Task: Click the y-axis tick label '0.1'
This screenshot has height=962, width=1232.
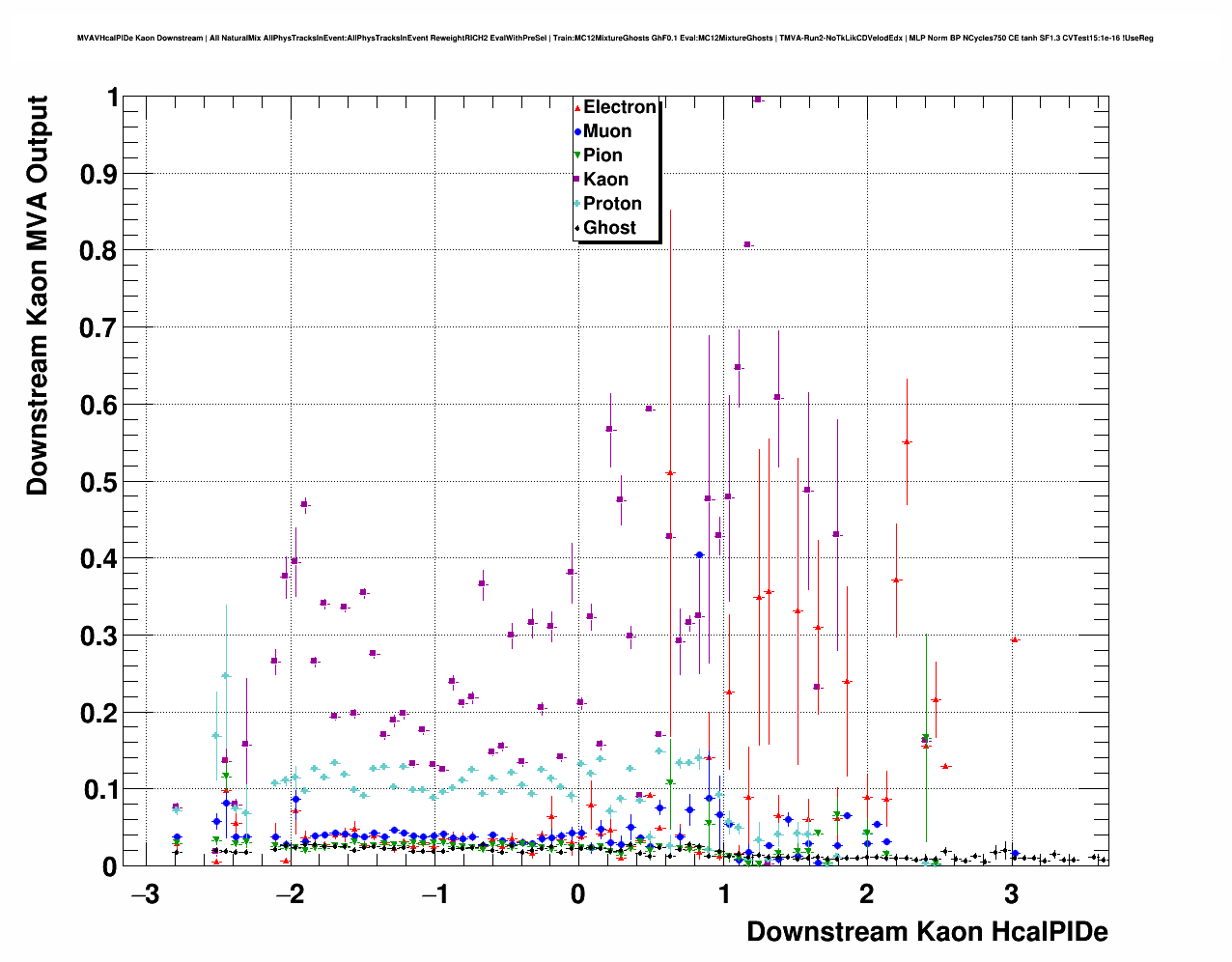Action: (x=99, y=790)
